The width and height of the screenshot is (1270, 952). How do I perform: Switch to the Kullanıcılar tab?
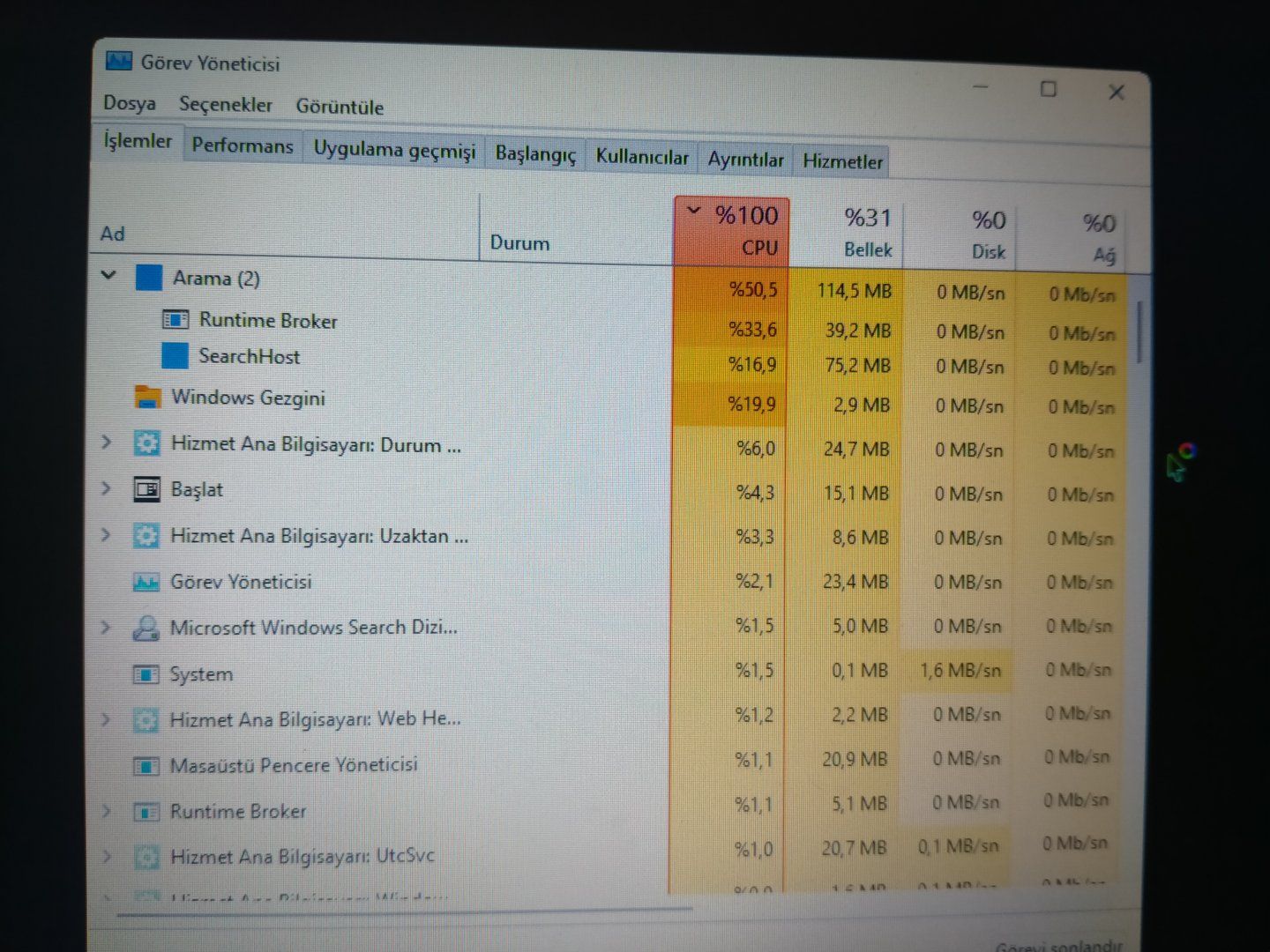(x=642, y=157)
